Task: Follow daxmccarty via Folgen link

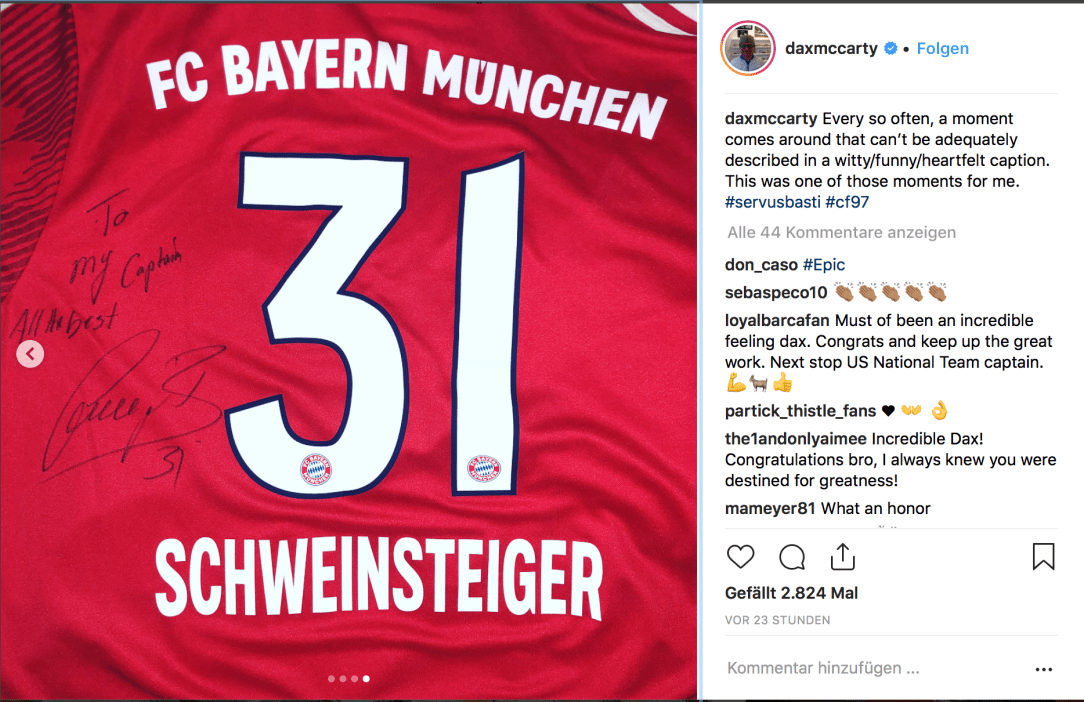Action: (942, 48)
